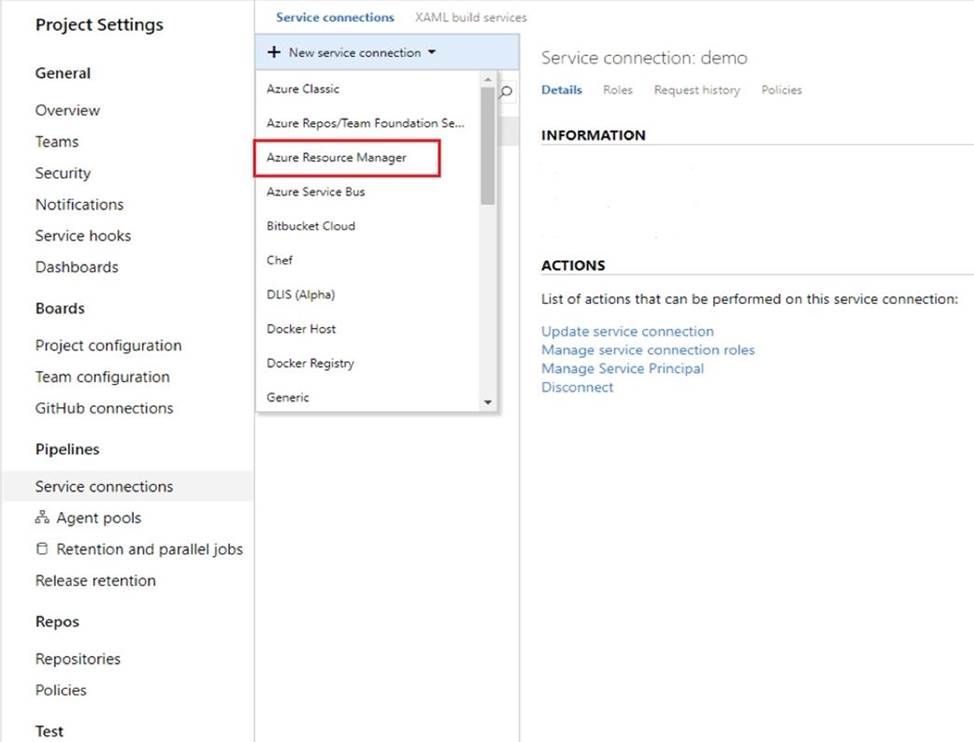Click the Boards section heading
This screenshot has width=974, height=742.
point(60,308)
